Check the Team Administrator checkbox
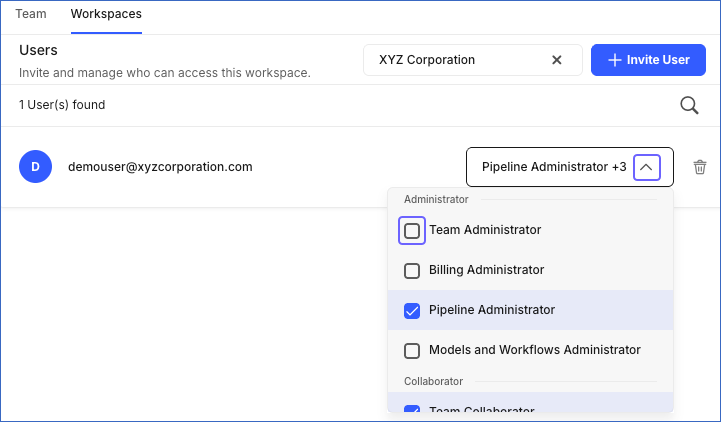Screen dimensions: 721x422 (412, 230)
